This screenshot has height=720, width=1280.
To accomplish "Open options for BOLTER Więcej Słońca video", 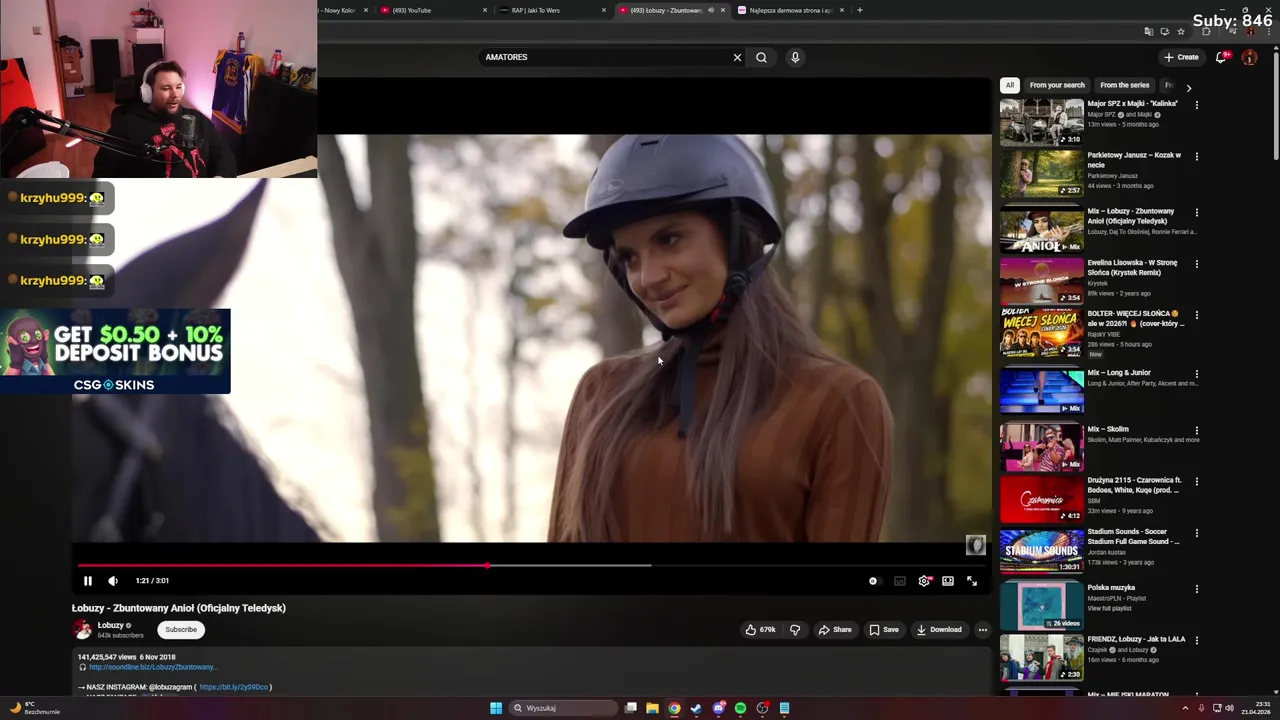I will tap(1196, 314).
